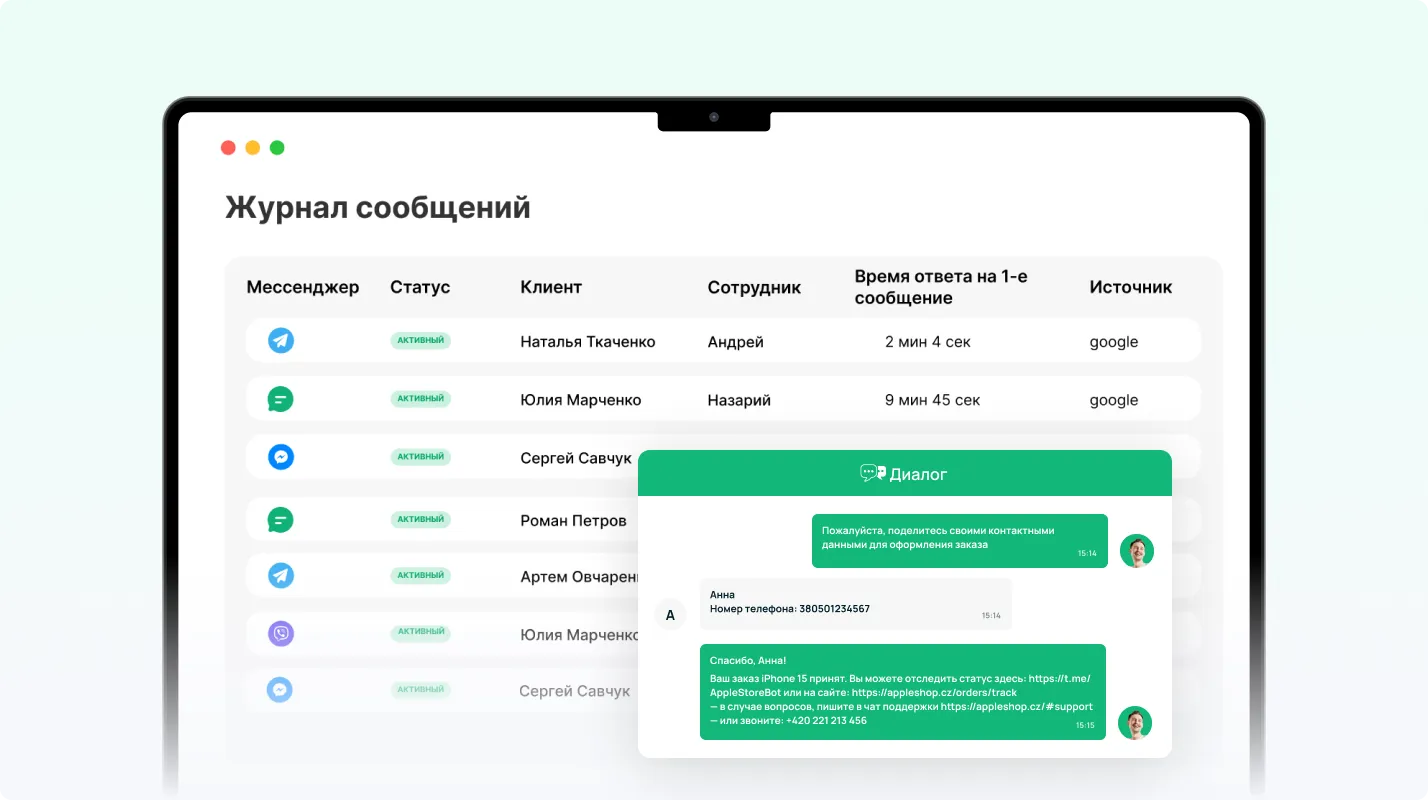The width and height of the screenshot is (1428, 800).
Task: Click the chat bubbles icon in Диалог header
Action: [x=872, y=473]
